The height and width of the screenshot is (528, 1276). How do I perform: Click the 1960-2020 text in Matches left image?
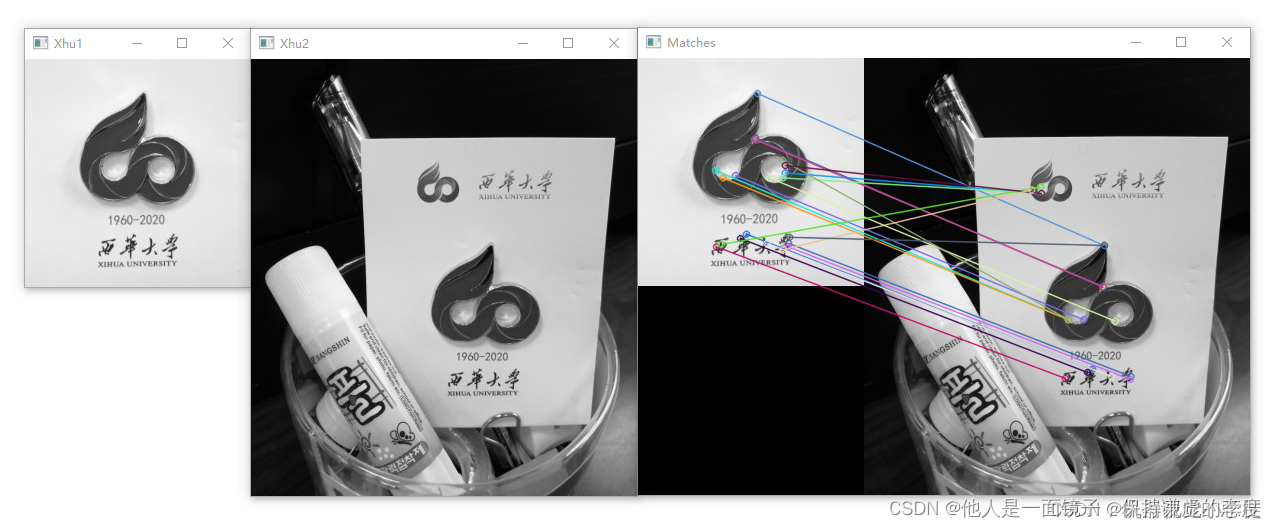tap(750, 219)
